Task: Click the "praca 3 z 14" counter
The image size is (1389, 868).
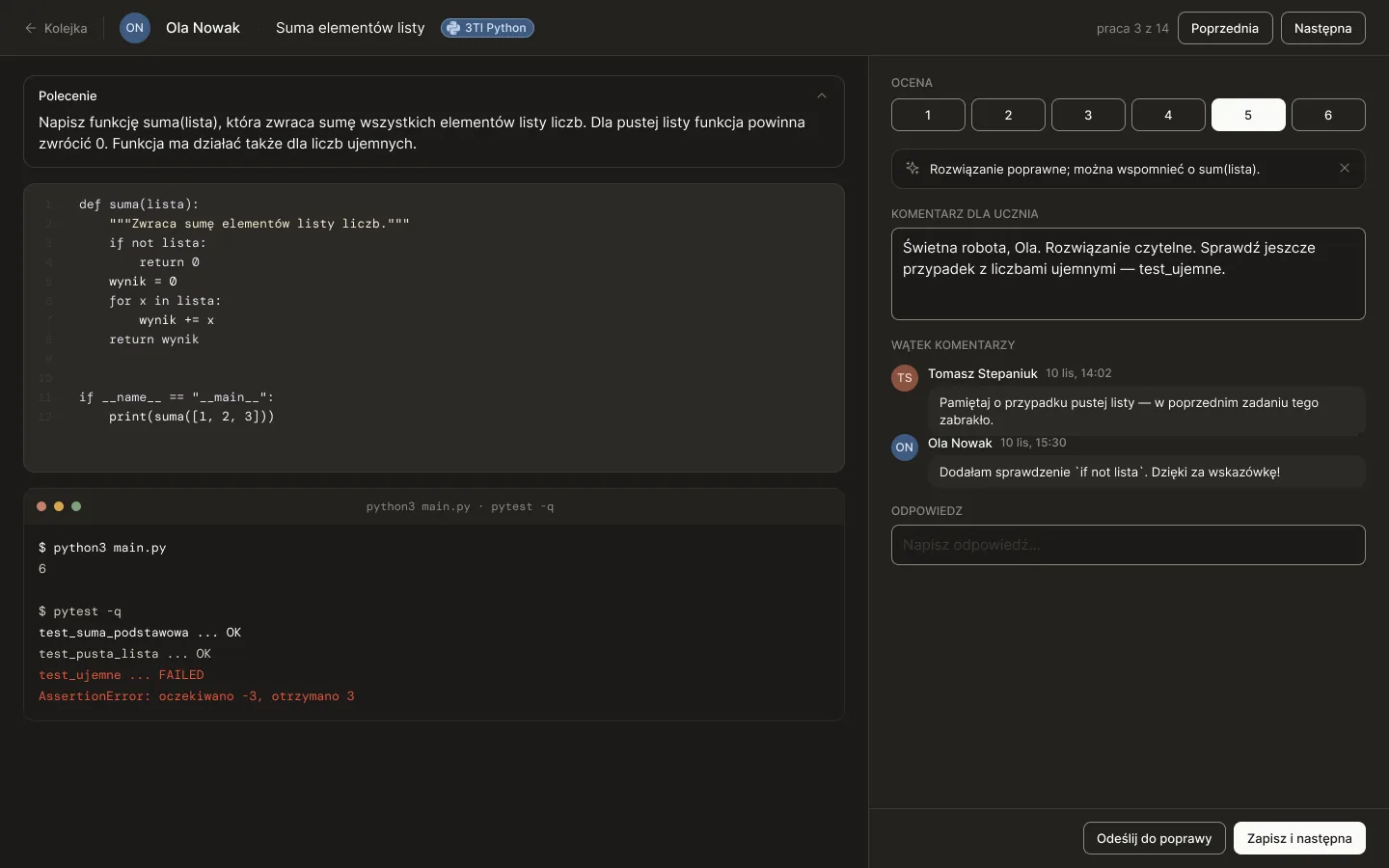Action: click(x=1132, y=28)
